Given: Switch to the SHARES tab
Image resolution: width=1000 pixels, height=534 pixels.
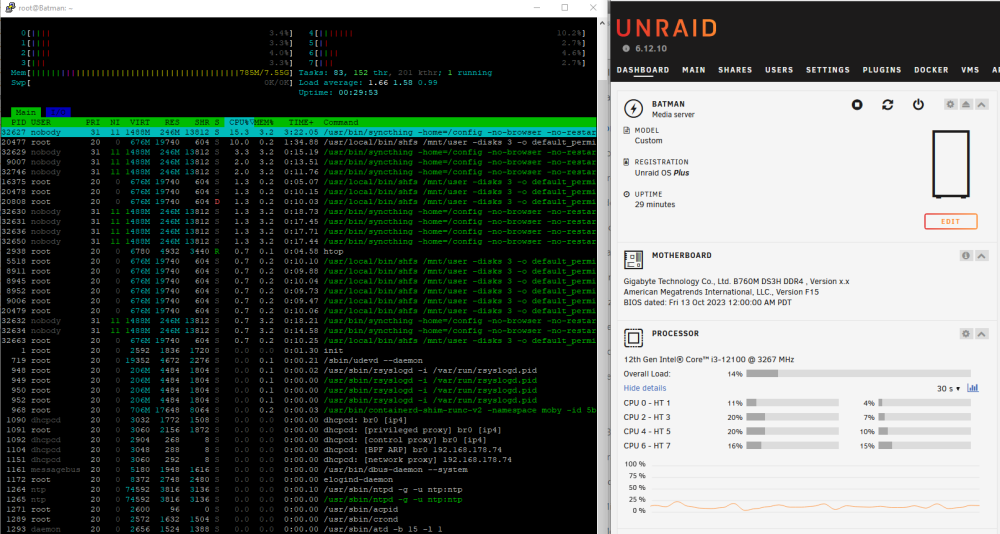Looking at the screenshot, I should 735,70.
